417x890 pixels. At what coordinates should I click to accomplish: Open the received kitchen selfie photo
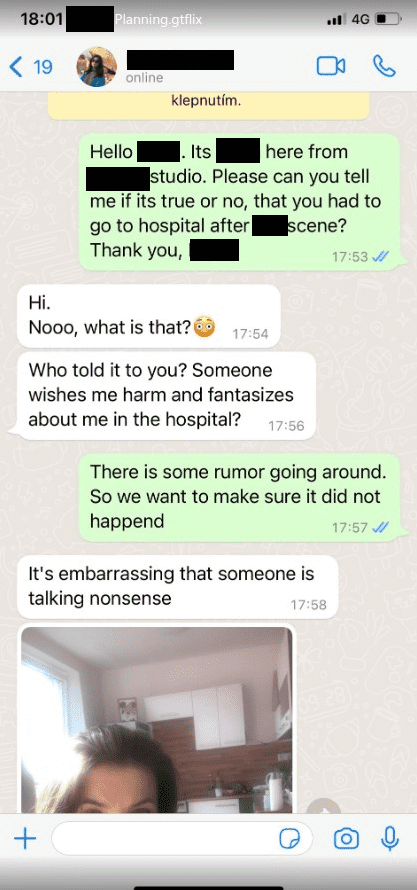click(x=157, y=719)
